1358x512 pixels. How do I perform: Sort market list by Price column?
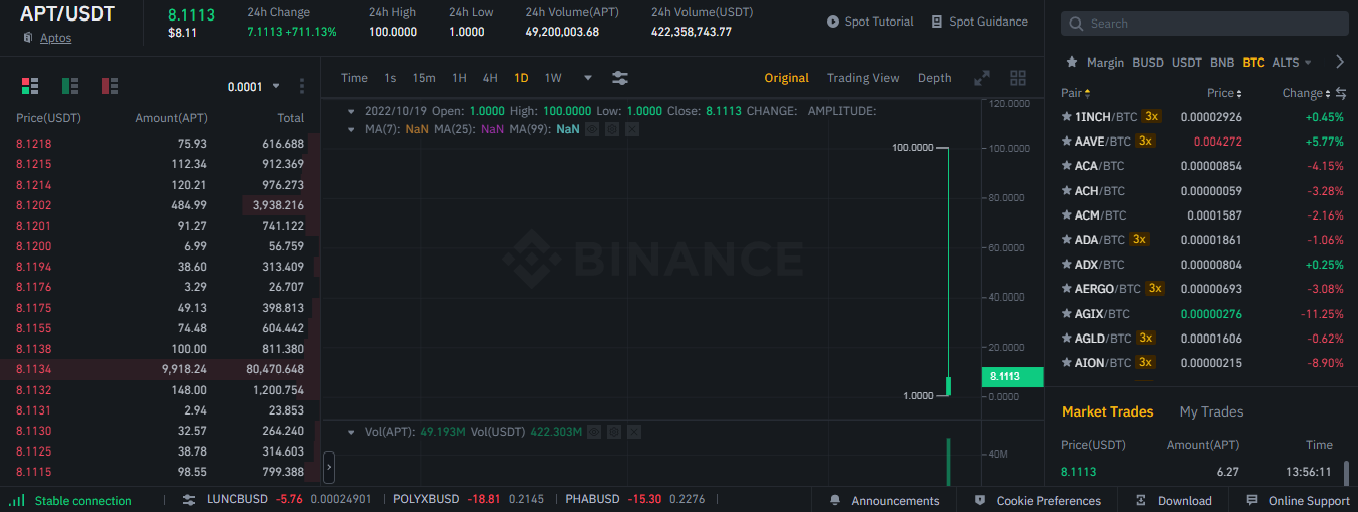click(1224, 93)
